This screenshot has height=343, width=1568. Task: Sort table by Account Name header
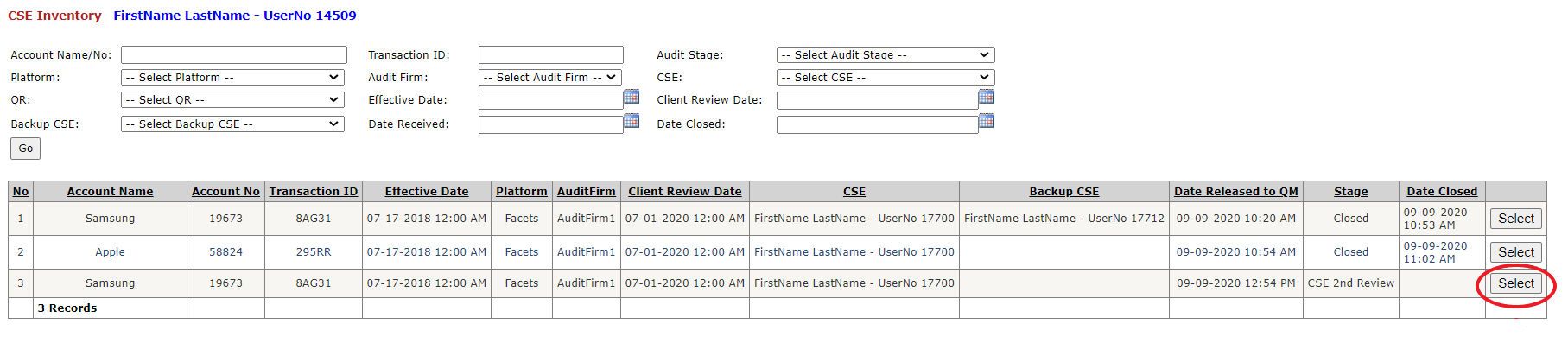(111, 192)
